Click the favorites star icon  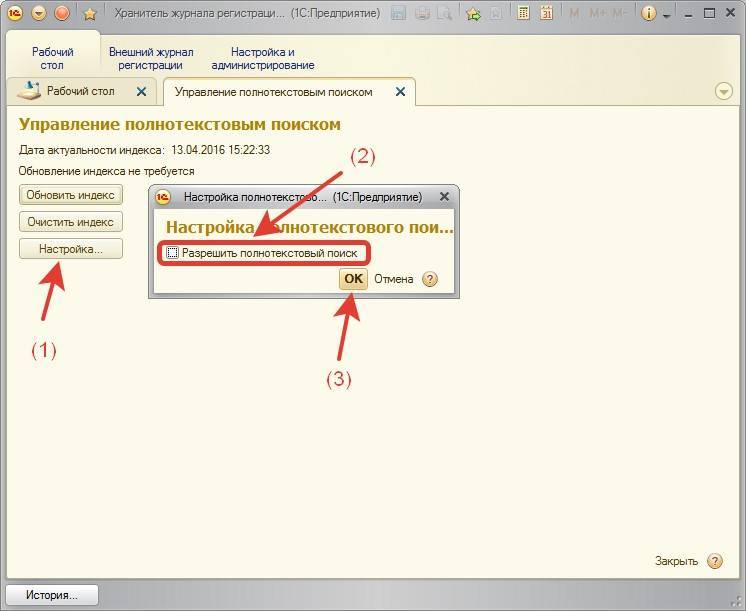coord(89,14)
